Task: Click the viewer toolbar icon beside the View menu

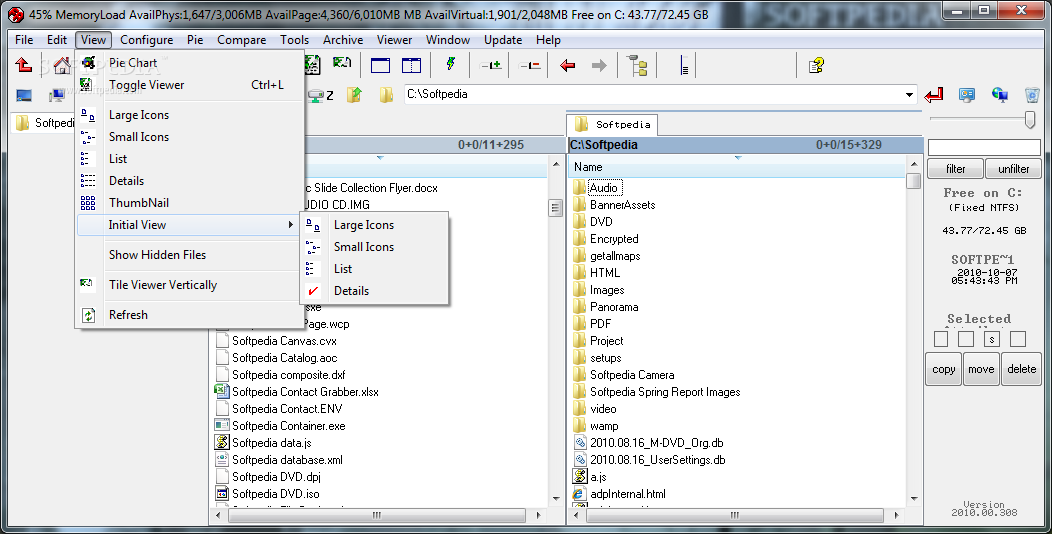Action: click(x=312, y=65)
